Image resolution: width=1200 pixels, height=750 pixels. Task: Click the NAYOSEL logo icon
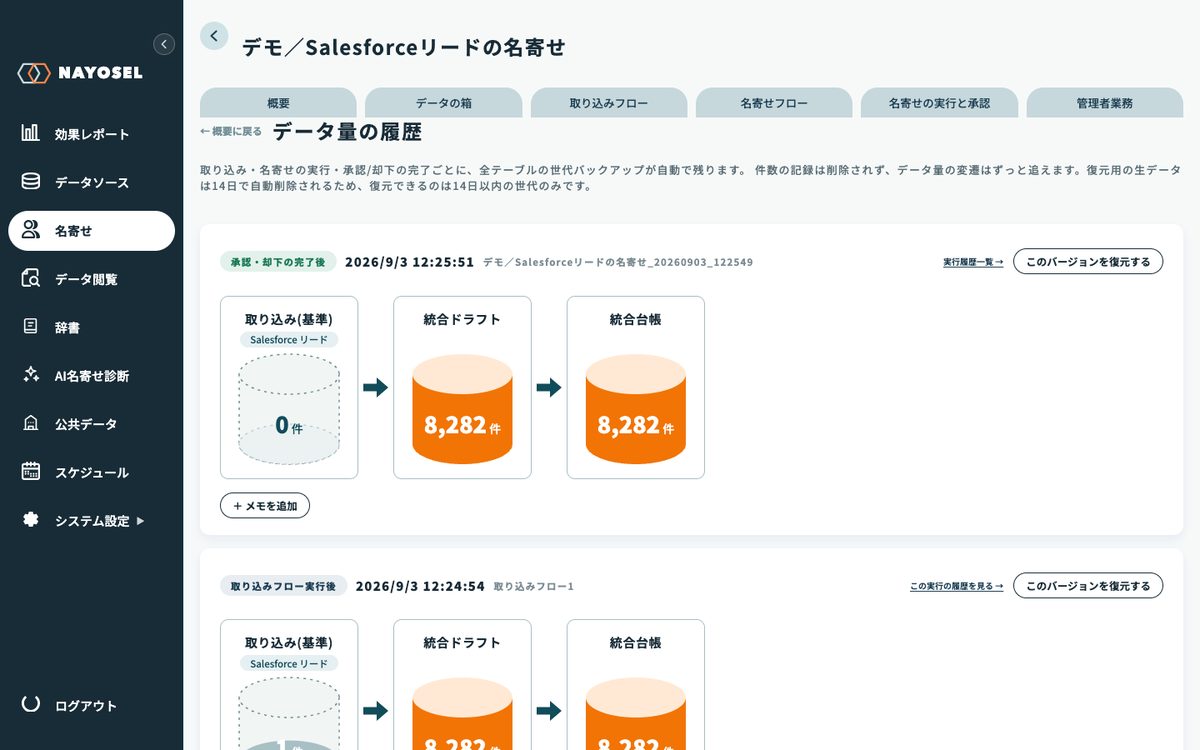point(33,73)
